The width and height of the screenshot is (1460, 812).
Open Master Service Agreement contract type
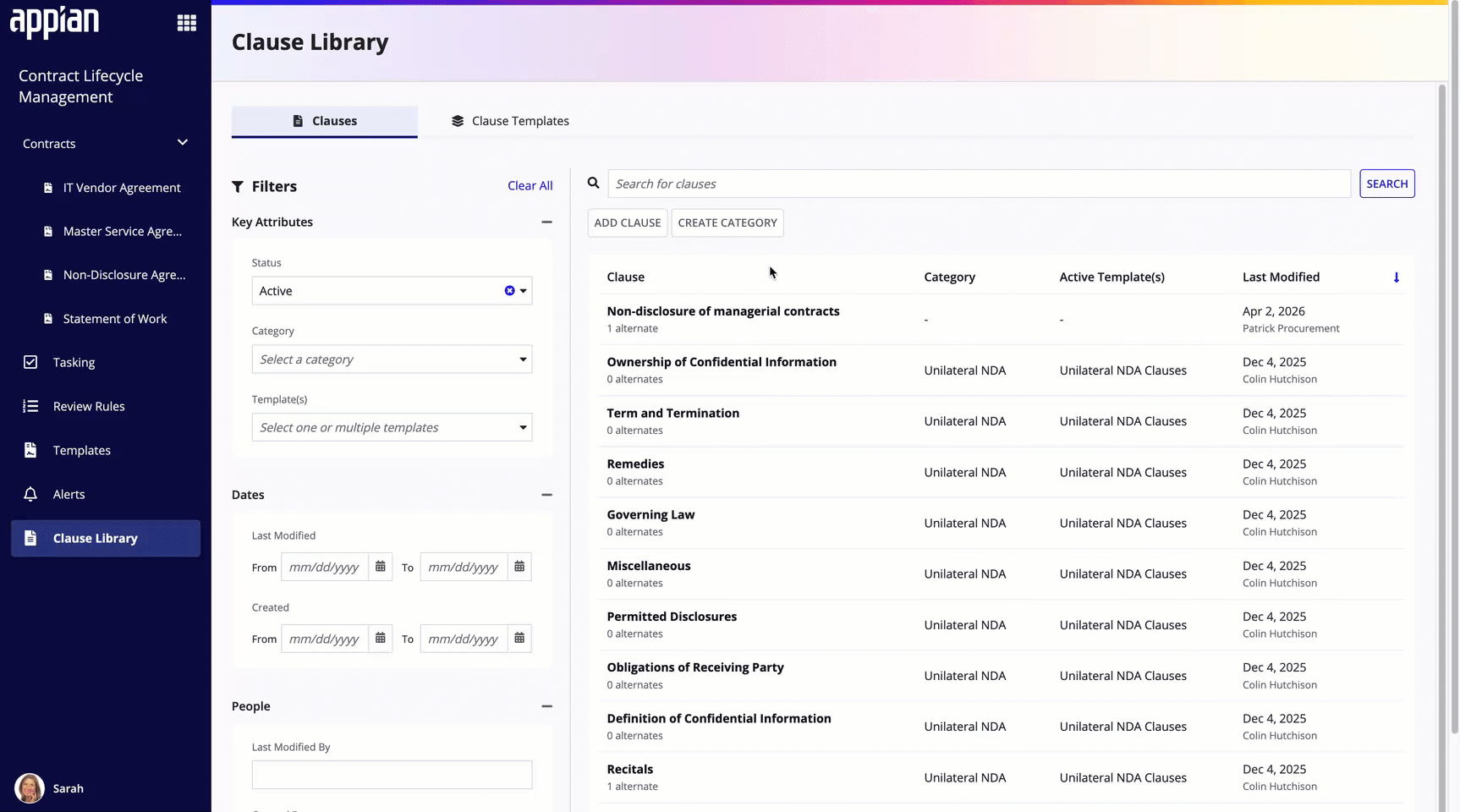113,231
